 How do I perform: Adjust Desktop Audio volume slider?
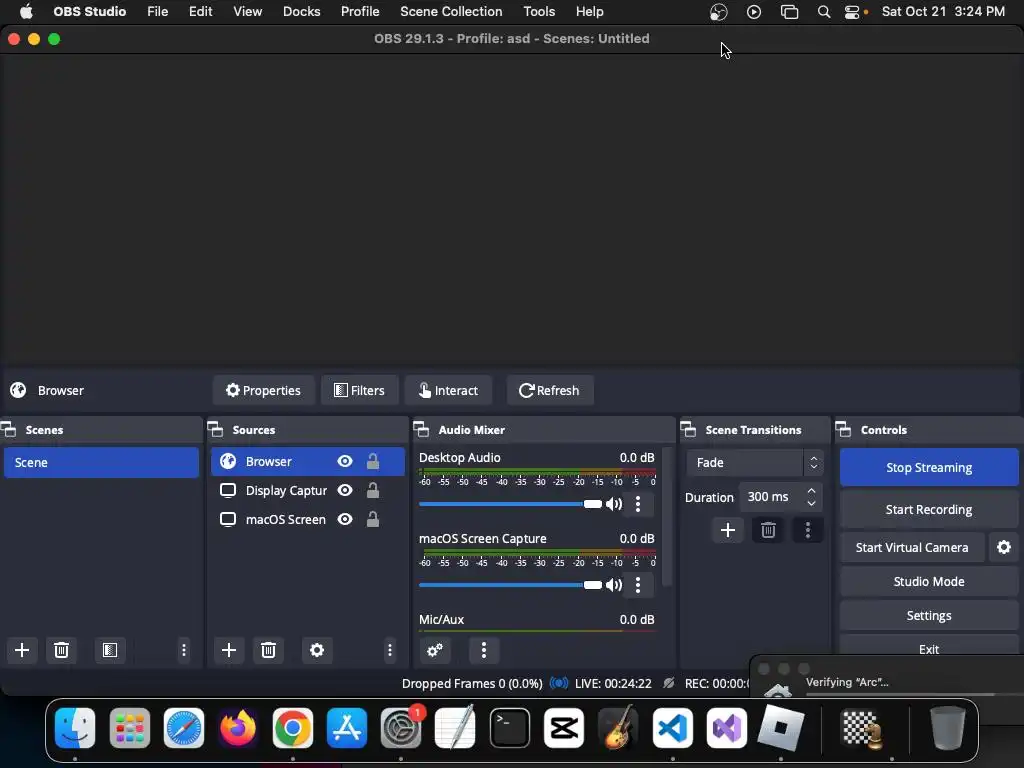(510, 504)
